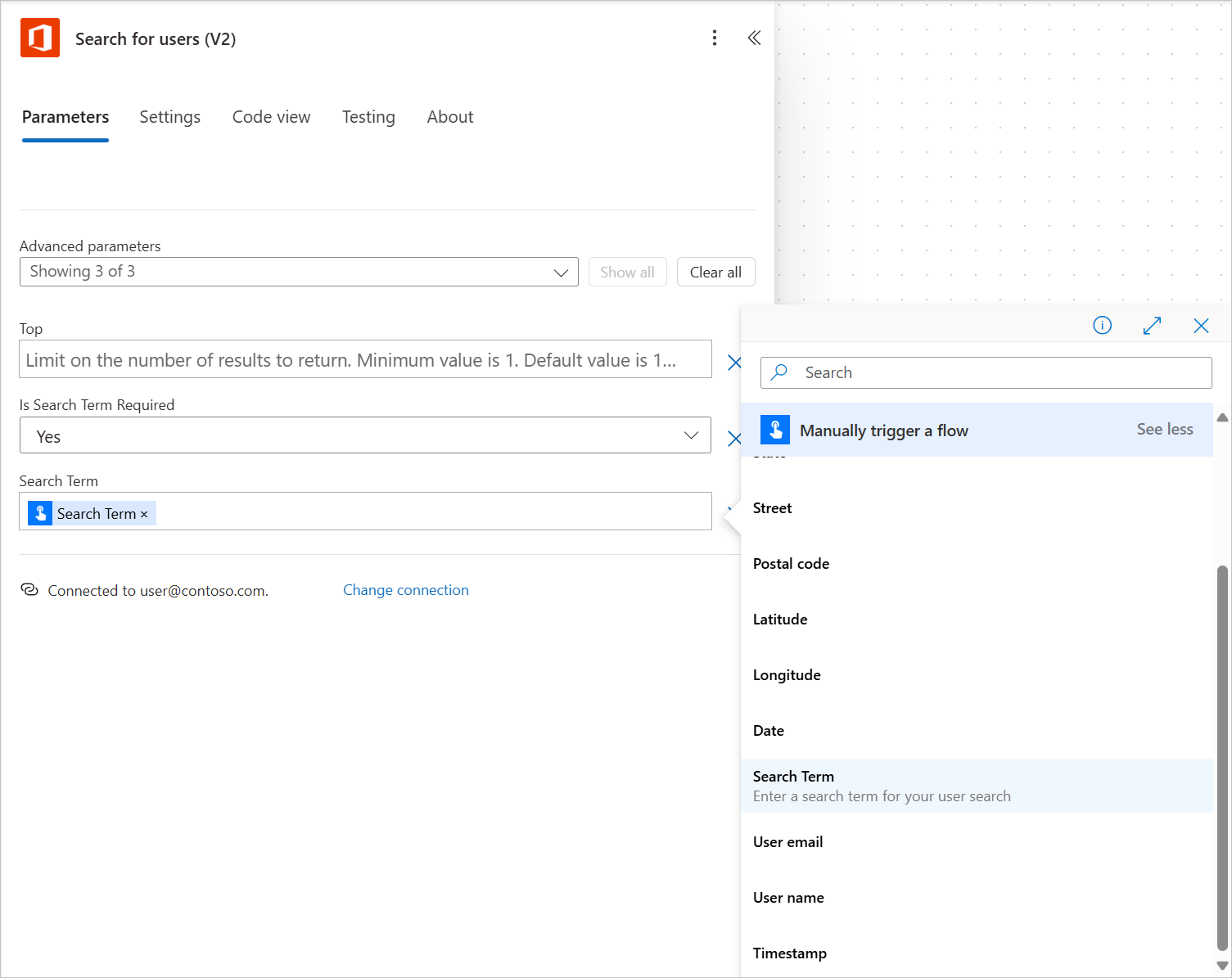
Task: Click the Change connection link
Action: 406,590
